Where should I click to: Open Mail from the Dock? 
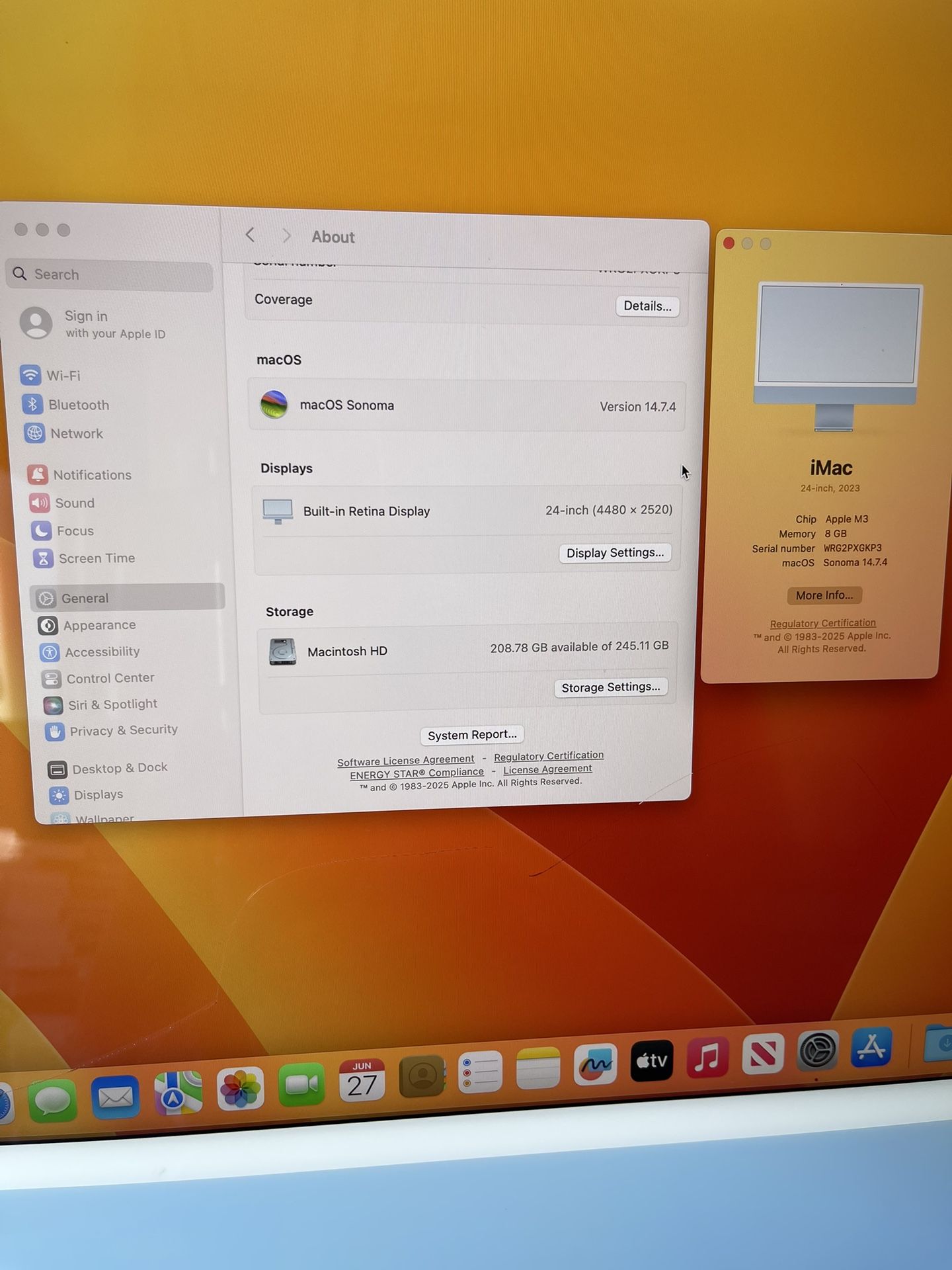pyautogui.click(x=114, y=1097)
